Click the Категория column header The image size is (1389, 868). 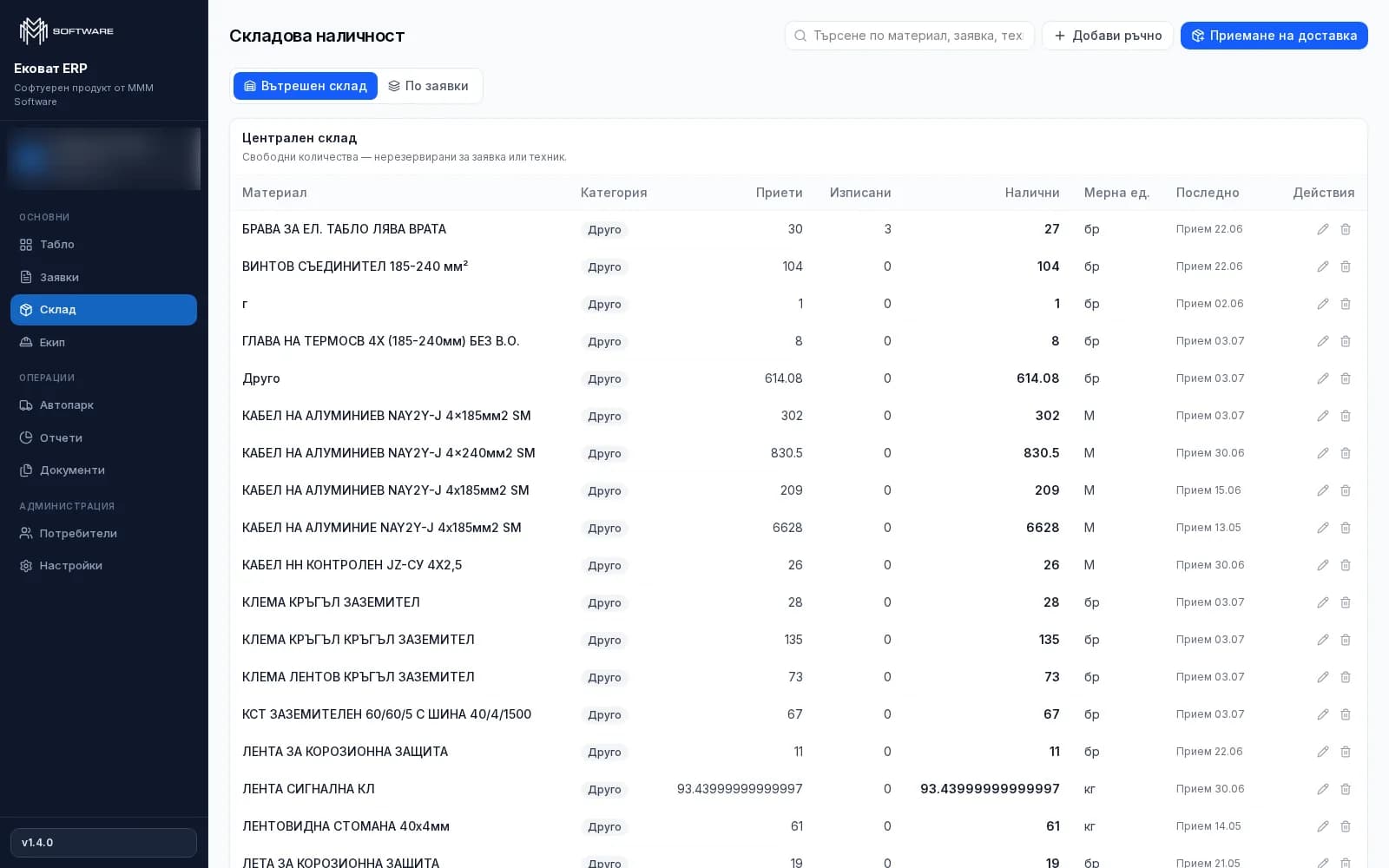pos(614,193)
